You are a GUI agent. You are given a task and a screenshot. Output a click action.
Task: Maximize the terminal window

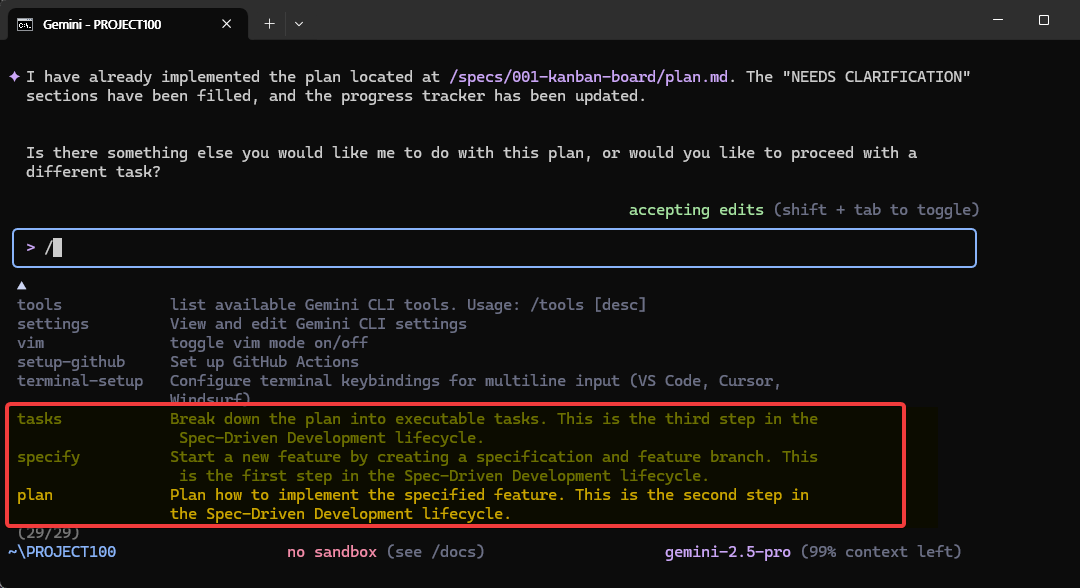click(1043, 20)
